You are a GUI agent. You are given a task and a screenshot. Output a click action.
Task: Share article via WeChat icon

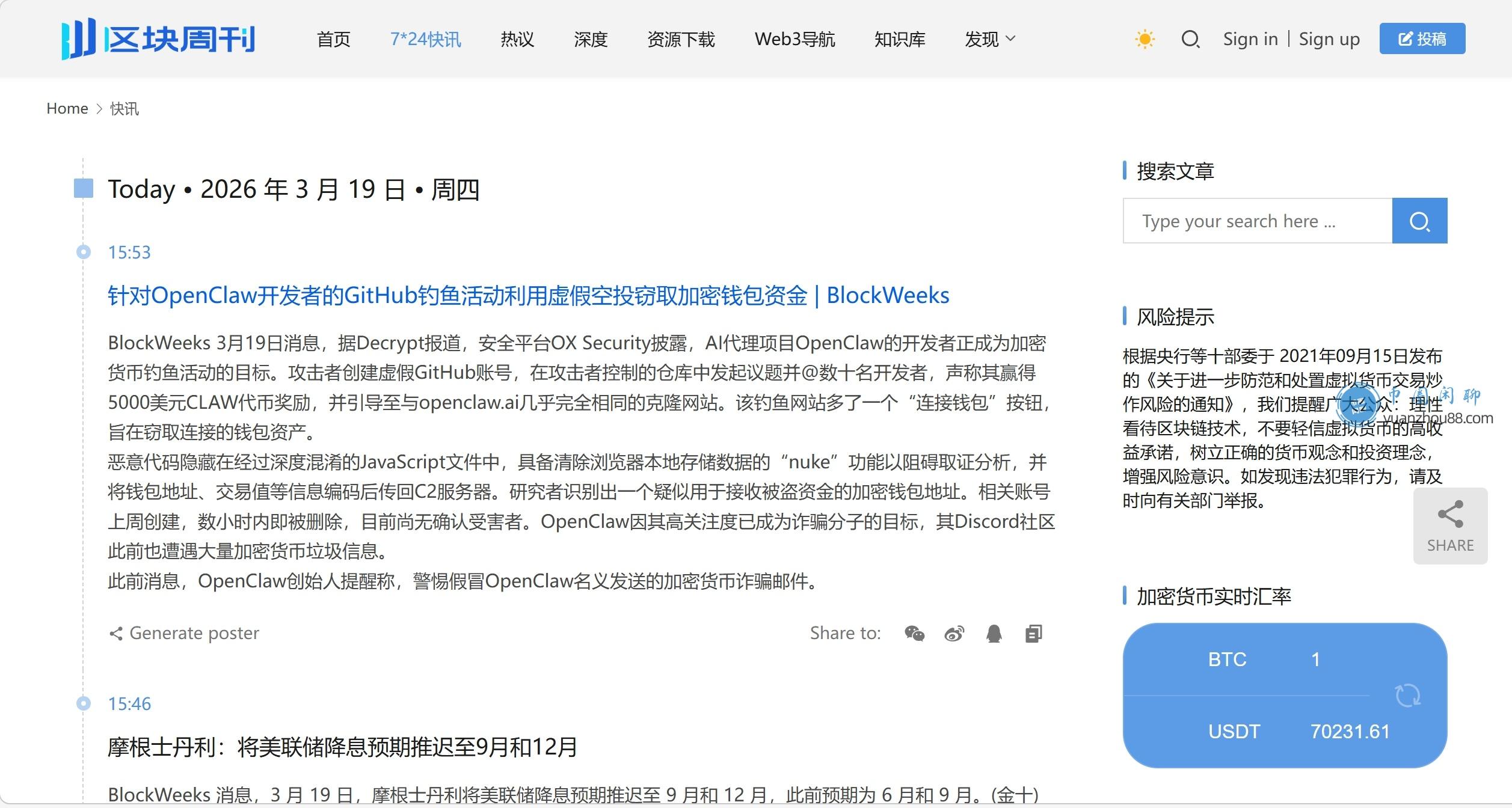914,634
